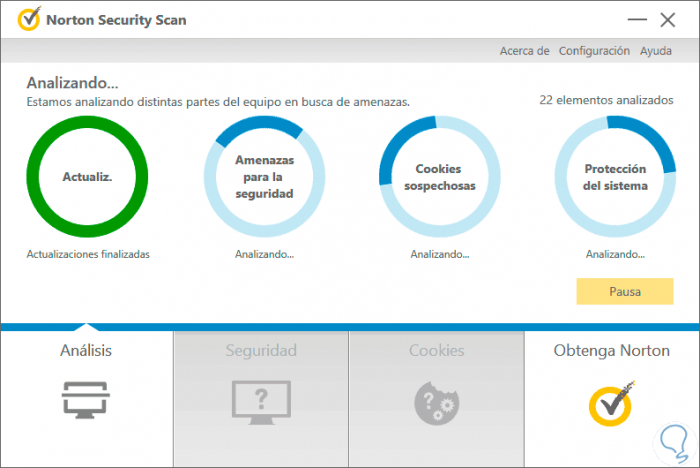Screen dimensions: 700x468
Task: Minimize the Norton Security Scan window
Action: coord(637,20)
